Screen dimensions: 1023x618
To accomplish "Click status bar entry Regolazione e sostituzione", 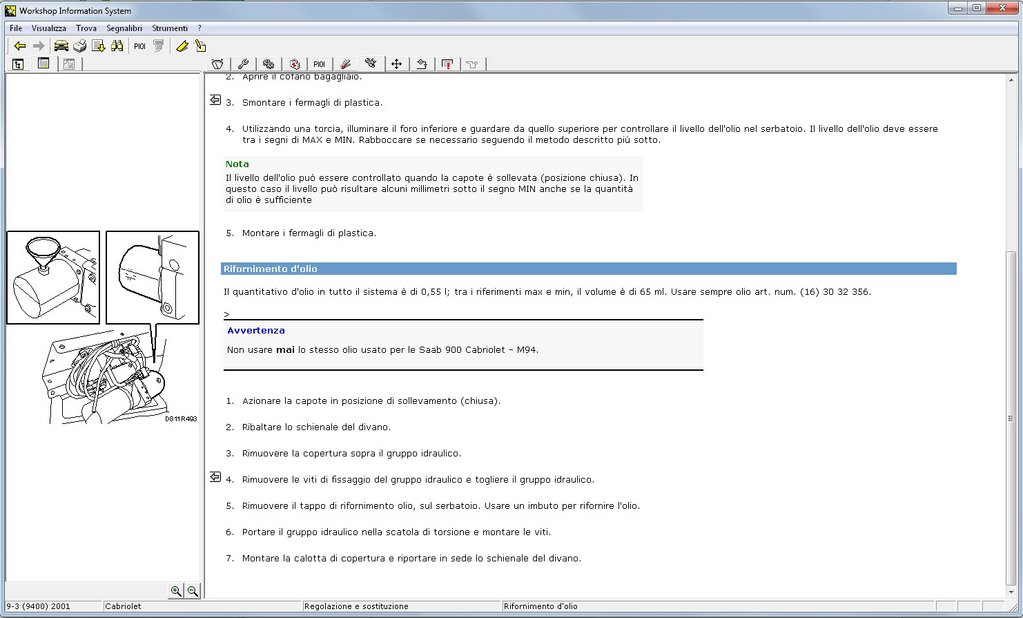I will pyautogui.click(x=356, y=606).
